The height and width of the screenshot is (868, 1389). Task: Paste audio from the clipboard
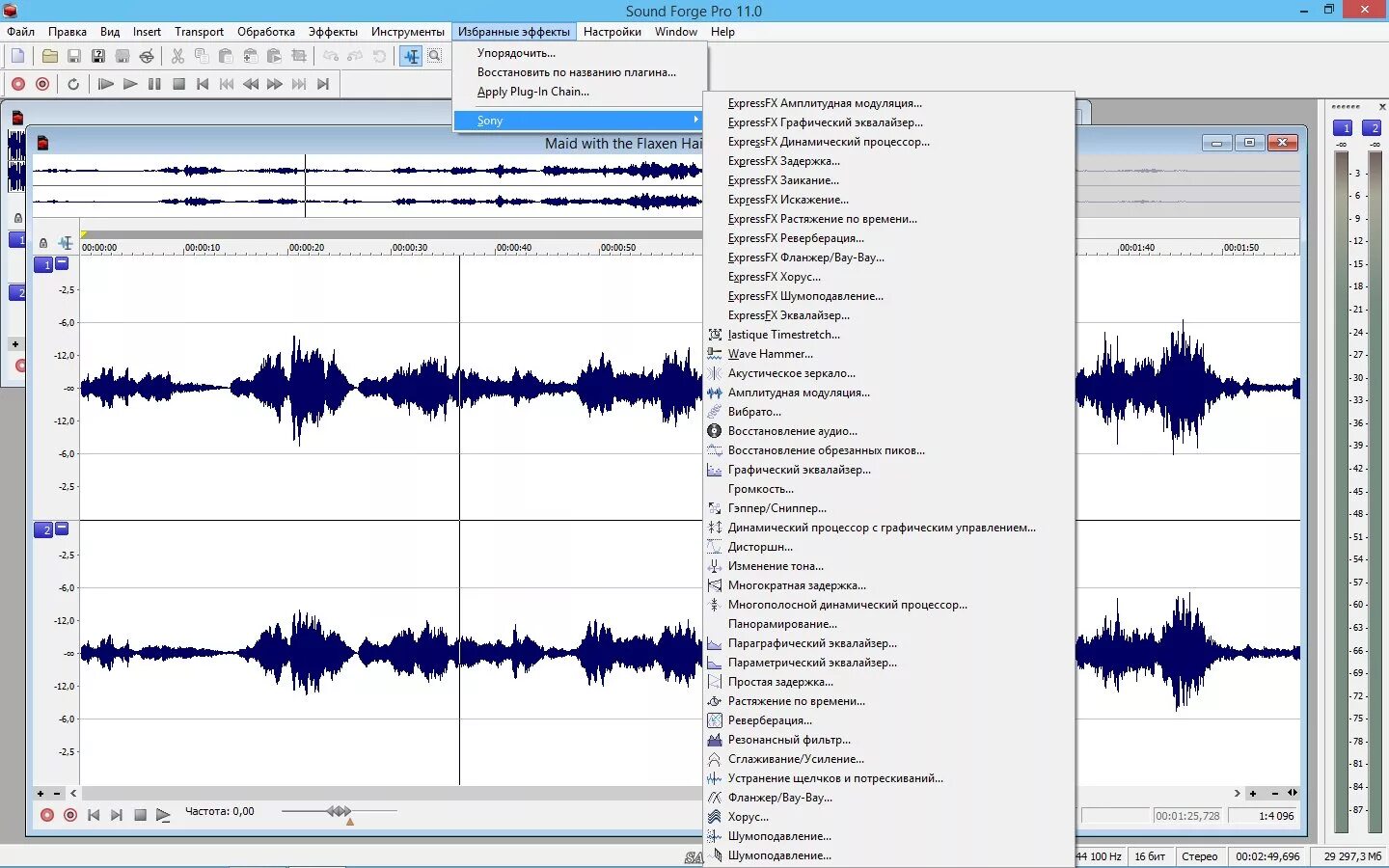tap(225, 55)
